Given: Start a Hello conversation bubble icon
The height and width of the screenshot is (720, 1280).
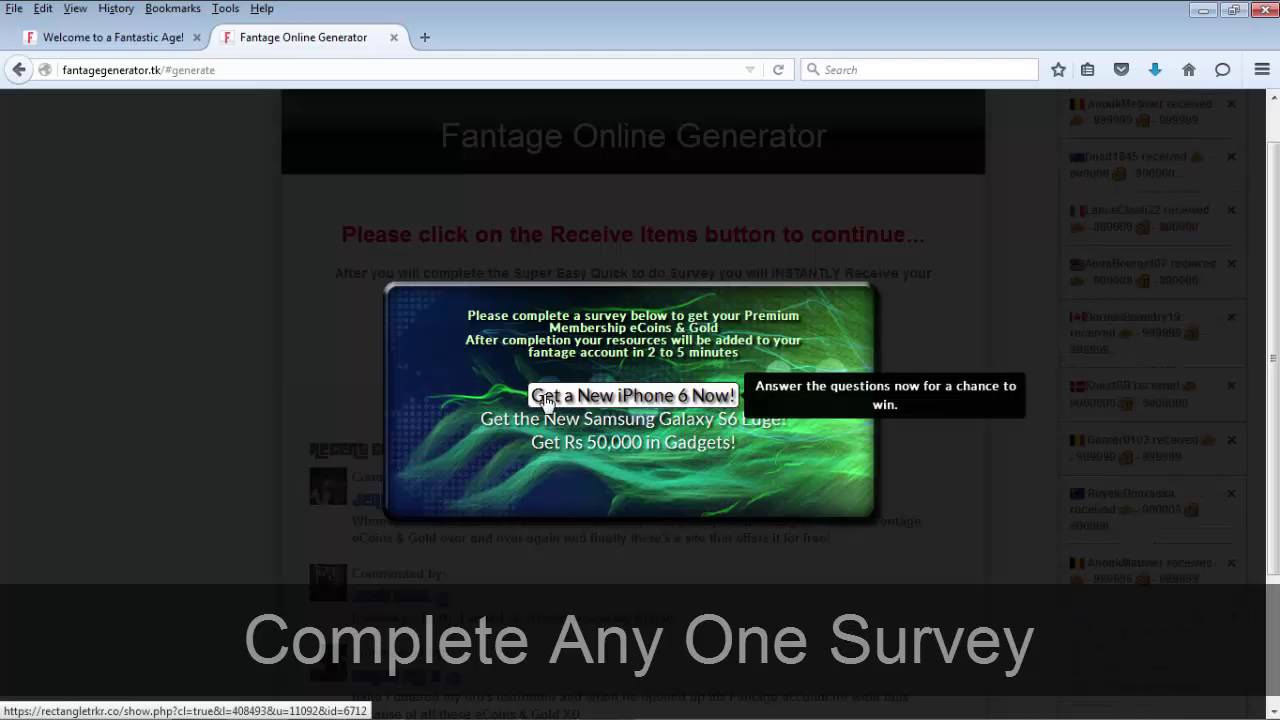Looking at the screenshot, I should click(1222, 70).
